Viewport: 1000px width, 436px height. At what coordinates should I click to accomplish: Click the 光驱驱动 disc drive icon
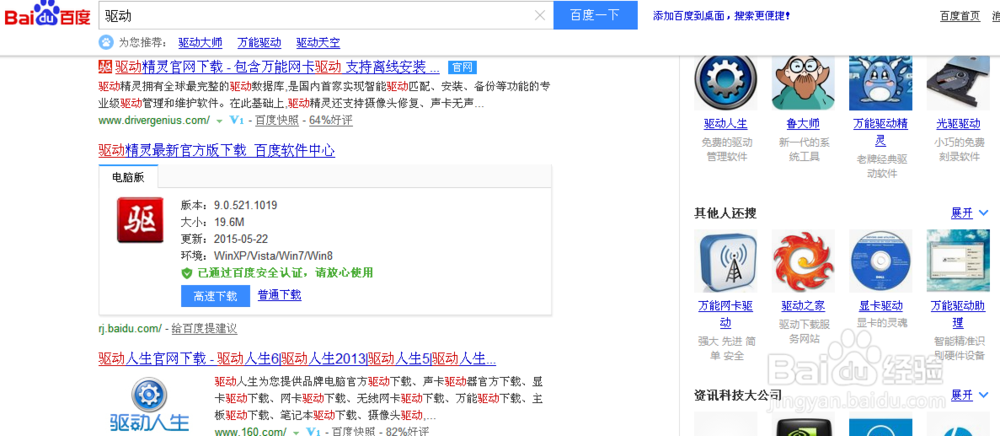click(x=958, y=82)
